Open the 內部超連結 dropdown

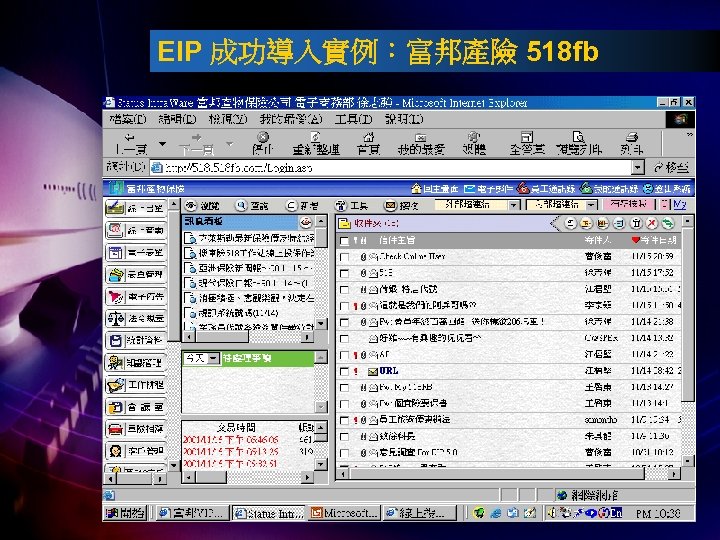[x=562, y=205]
